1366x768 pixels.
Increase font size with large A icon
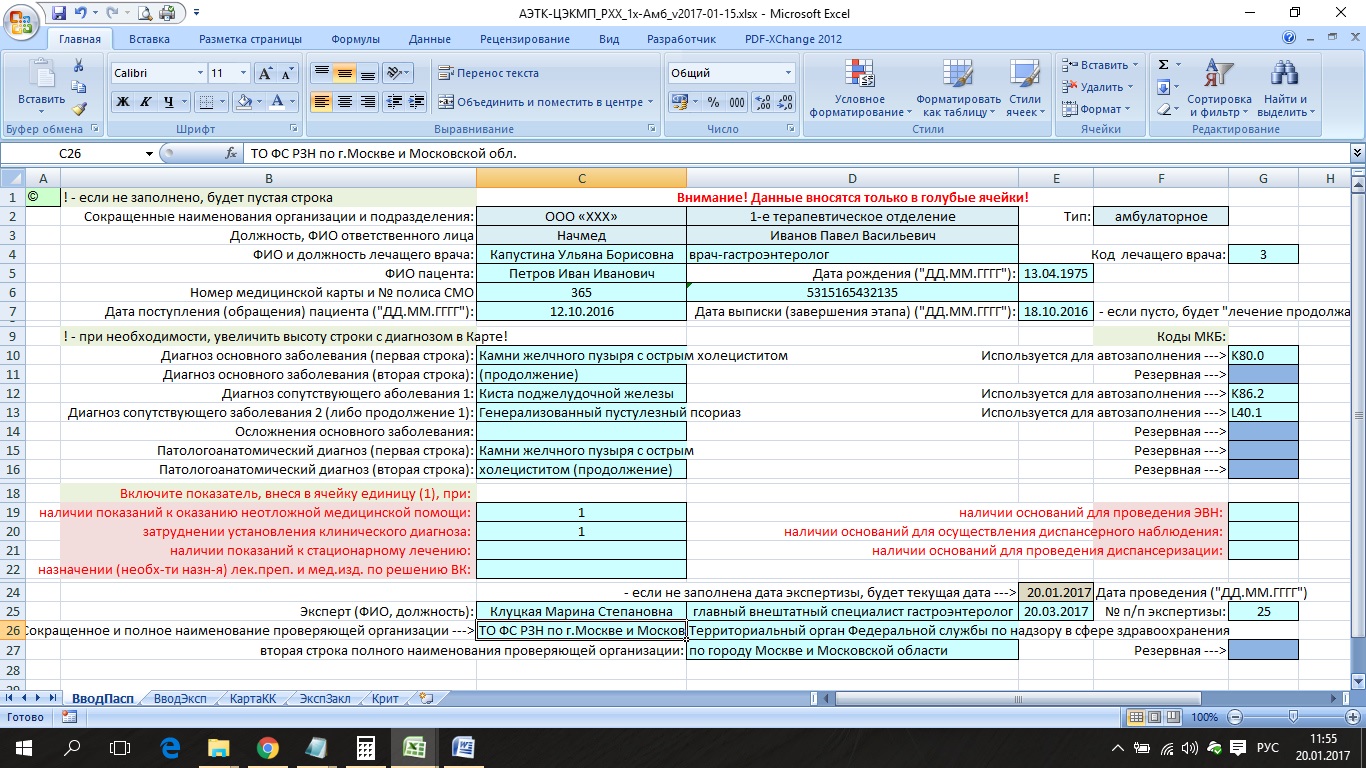[265, 73]
